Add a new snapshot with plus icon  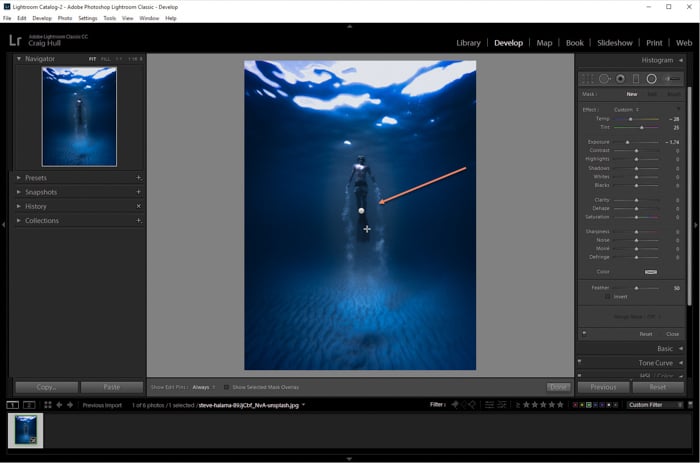(138, 192)
